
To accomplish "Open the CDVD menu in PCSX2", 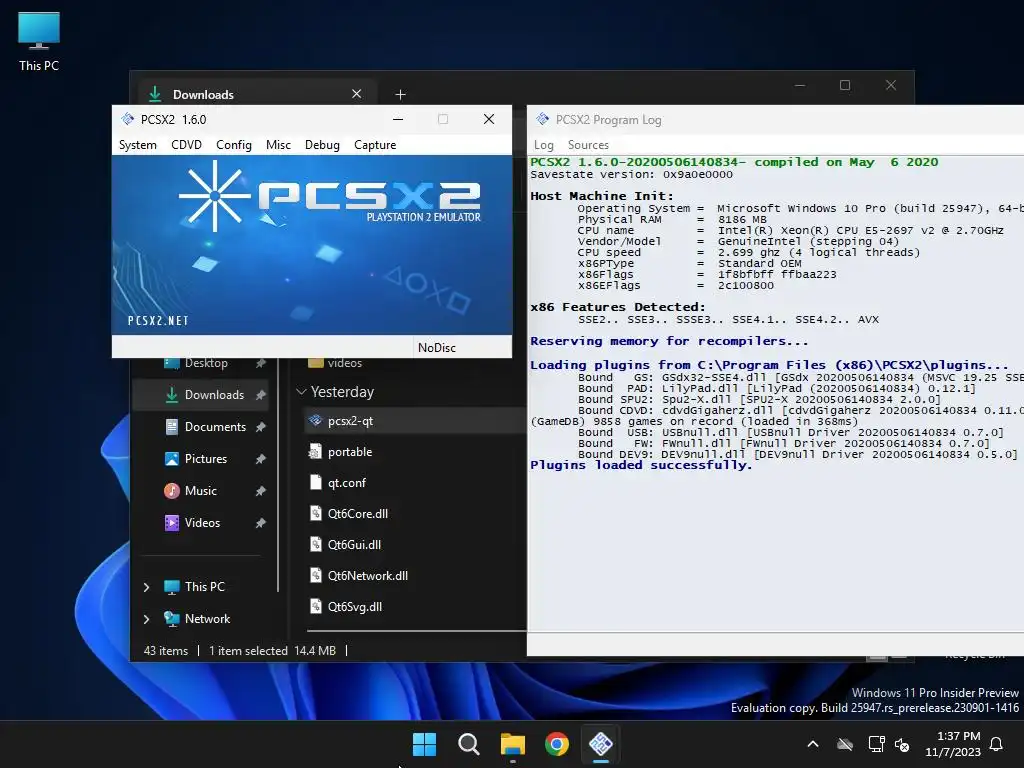I will point(186,145).
